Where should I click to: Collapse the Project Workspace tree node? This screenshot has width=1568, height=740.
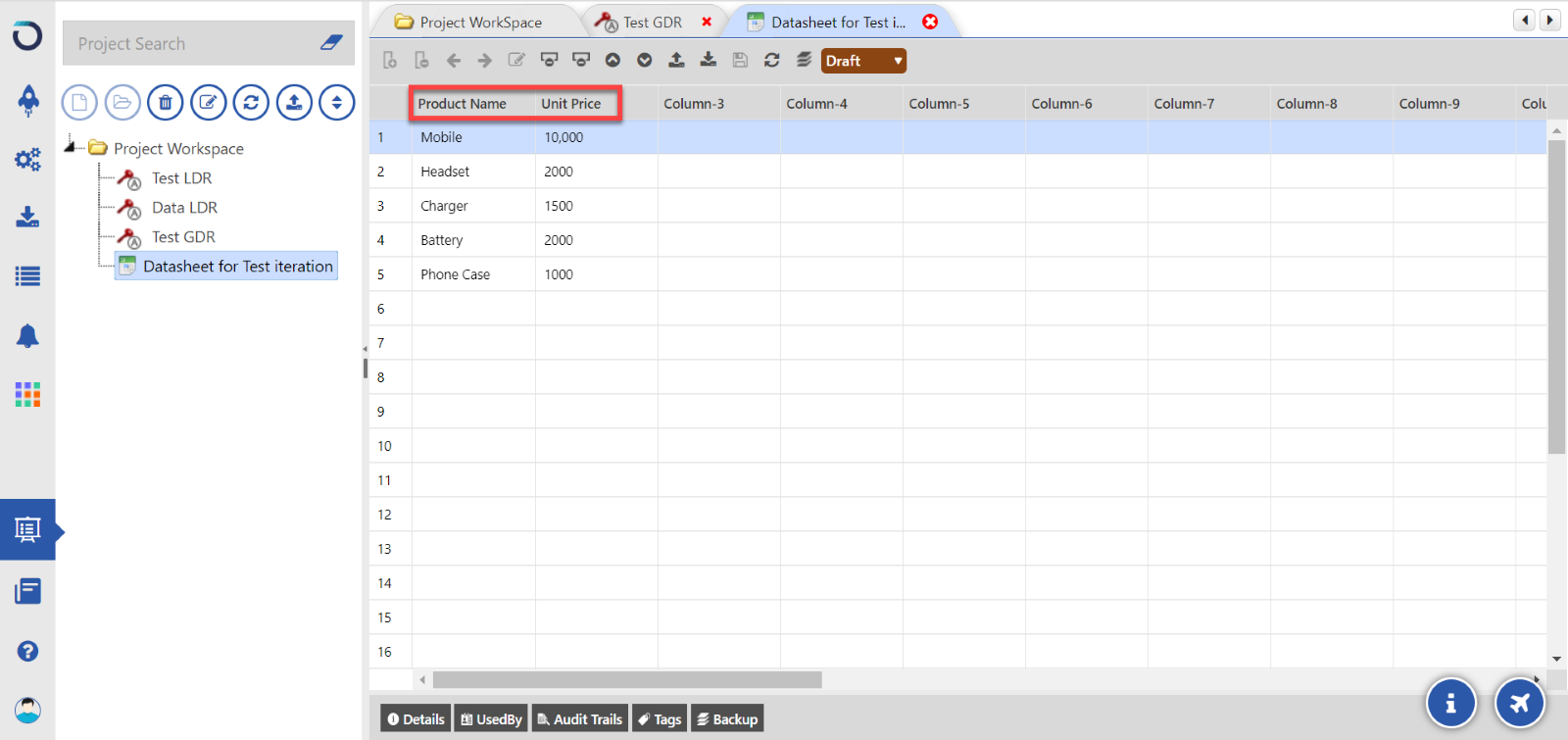70,147
